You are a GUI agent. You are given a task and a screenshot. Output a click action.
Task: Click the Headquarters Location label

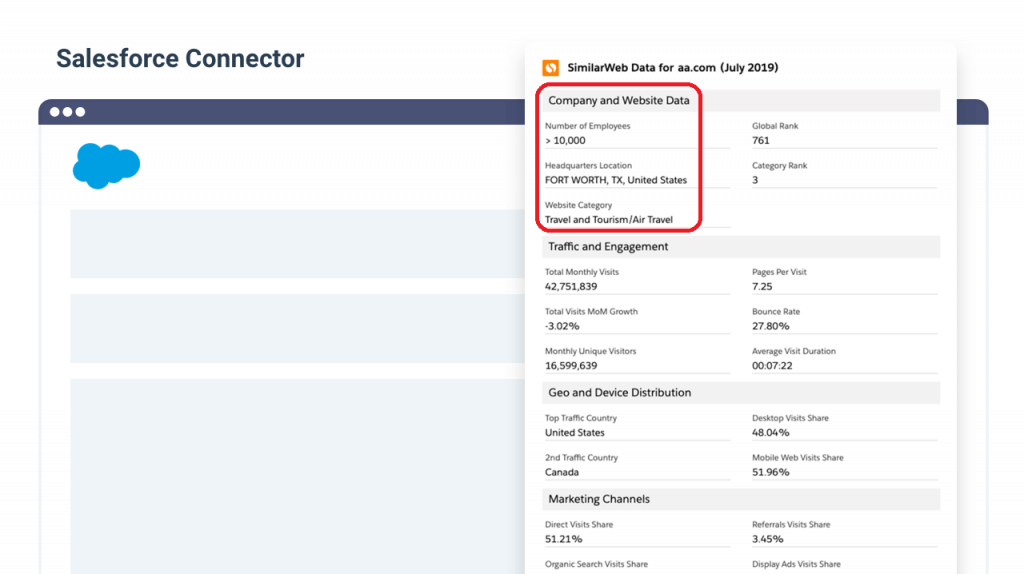[x=588, y=166]
